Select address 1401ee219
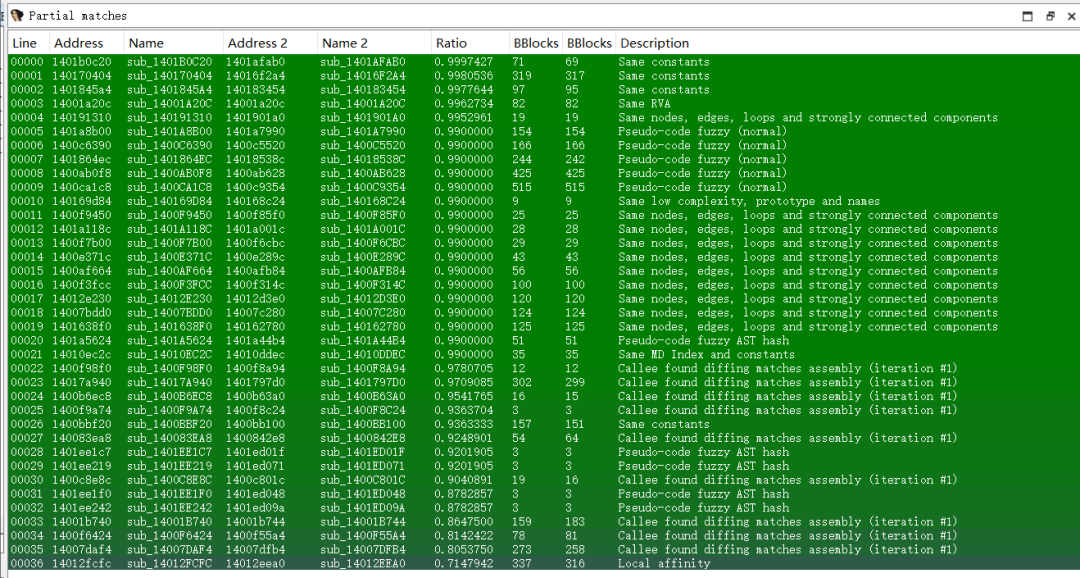This screenshot has height=578, width=1080. (x=82, y=466)
